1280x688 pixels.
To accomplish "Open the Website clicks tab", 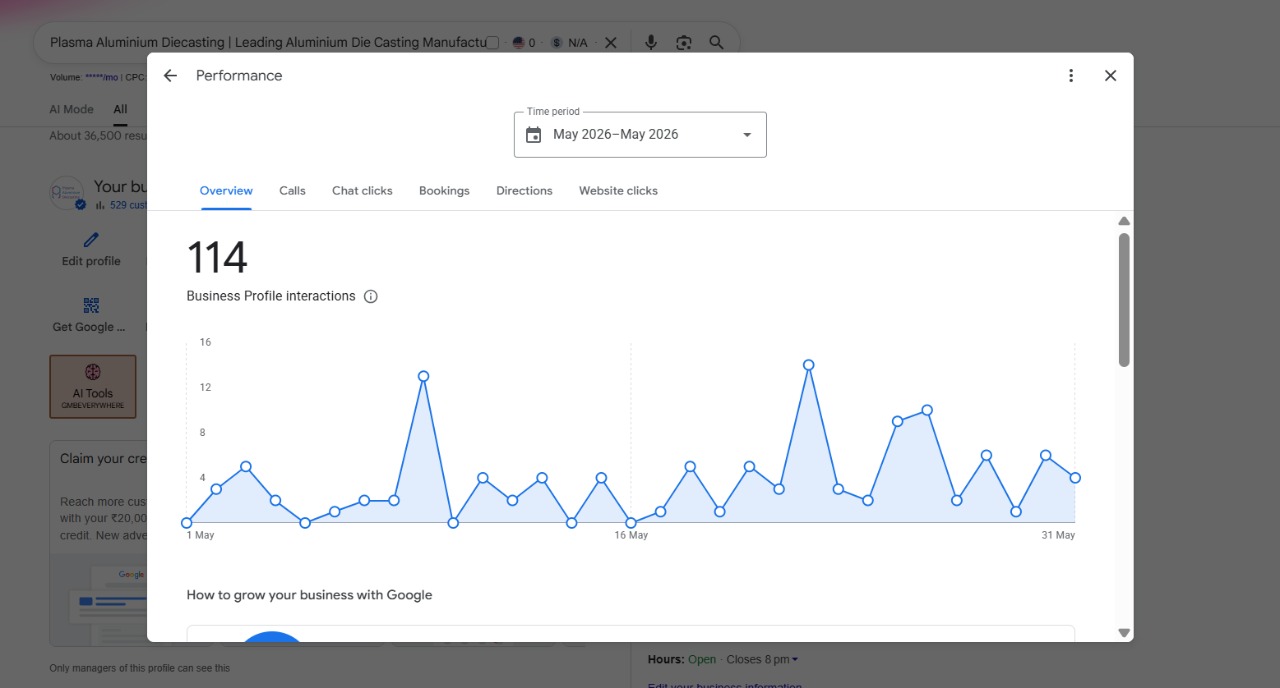I will pos(618,191).
